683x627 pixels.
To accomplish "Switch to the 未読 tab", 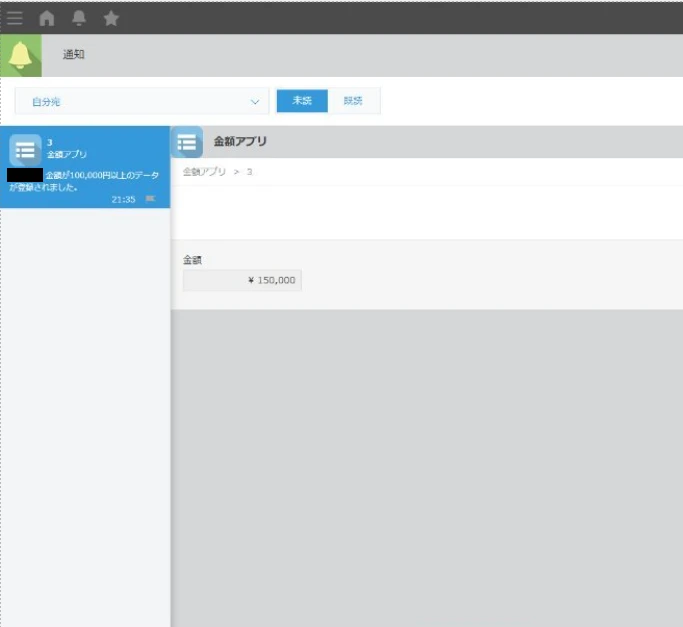I will 302,101.
